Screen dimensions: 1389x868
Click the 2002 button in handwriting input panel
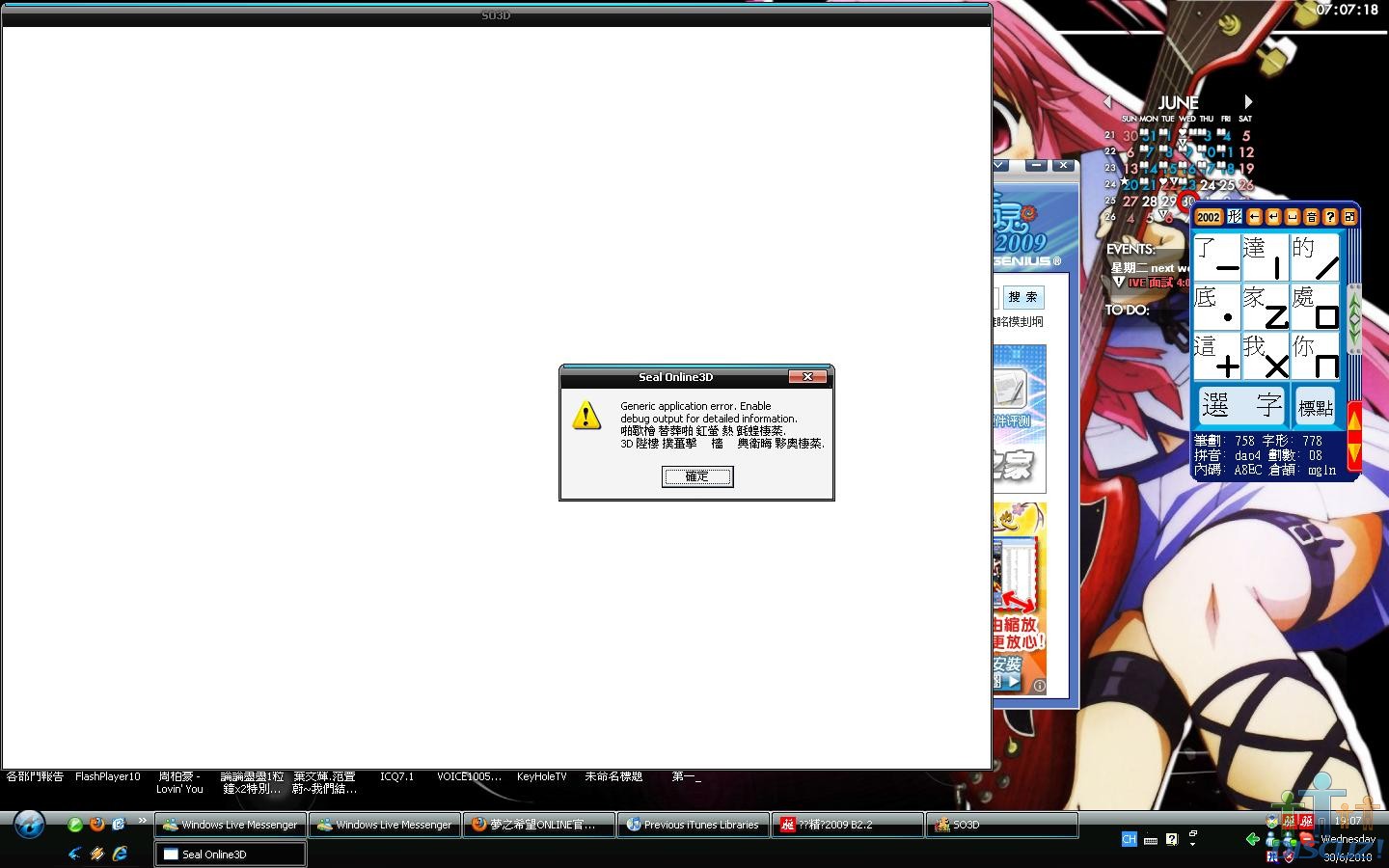[x=1209, y=217]
